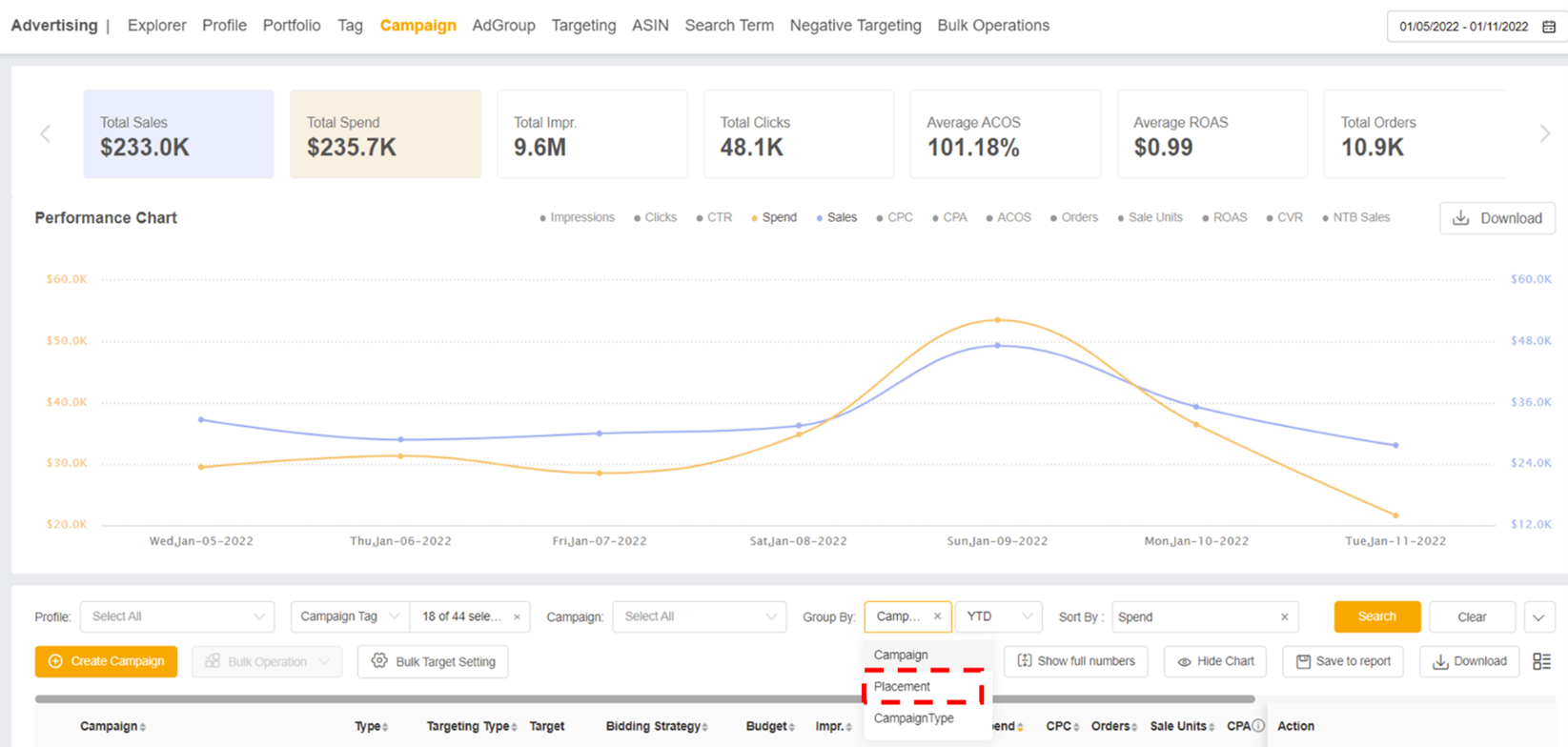Toggle the Impressions metric in chart legend

577,217
